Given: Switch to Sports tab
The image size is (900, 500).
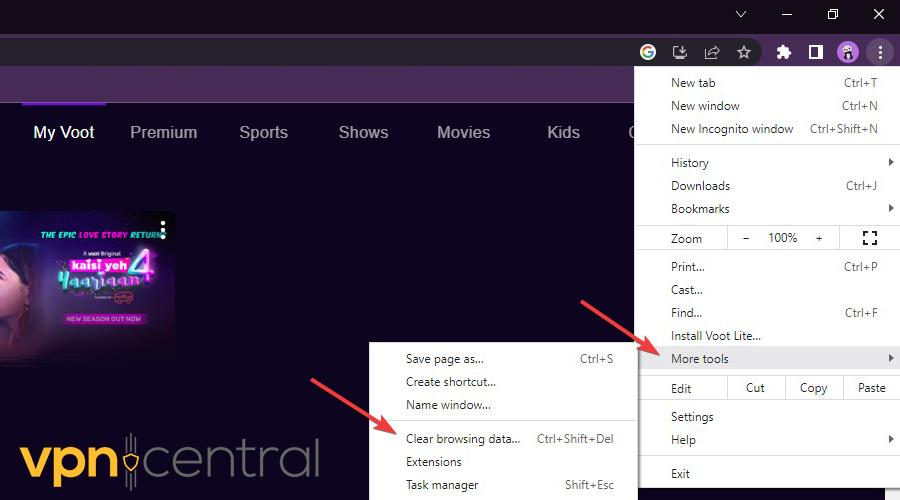Looking at the screenshot, I should click(263, 132).
